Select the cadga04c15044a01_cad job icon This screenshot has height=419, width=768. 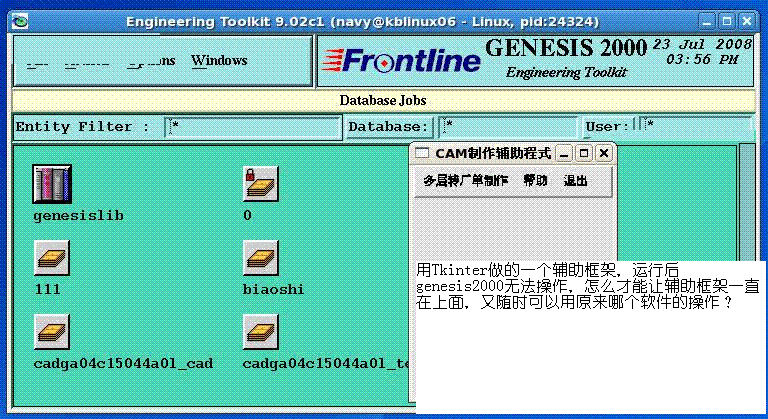(x=52, y=332)
